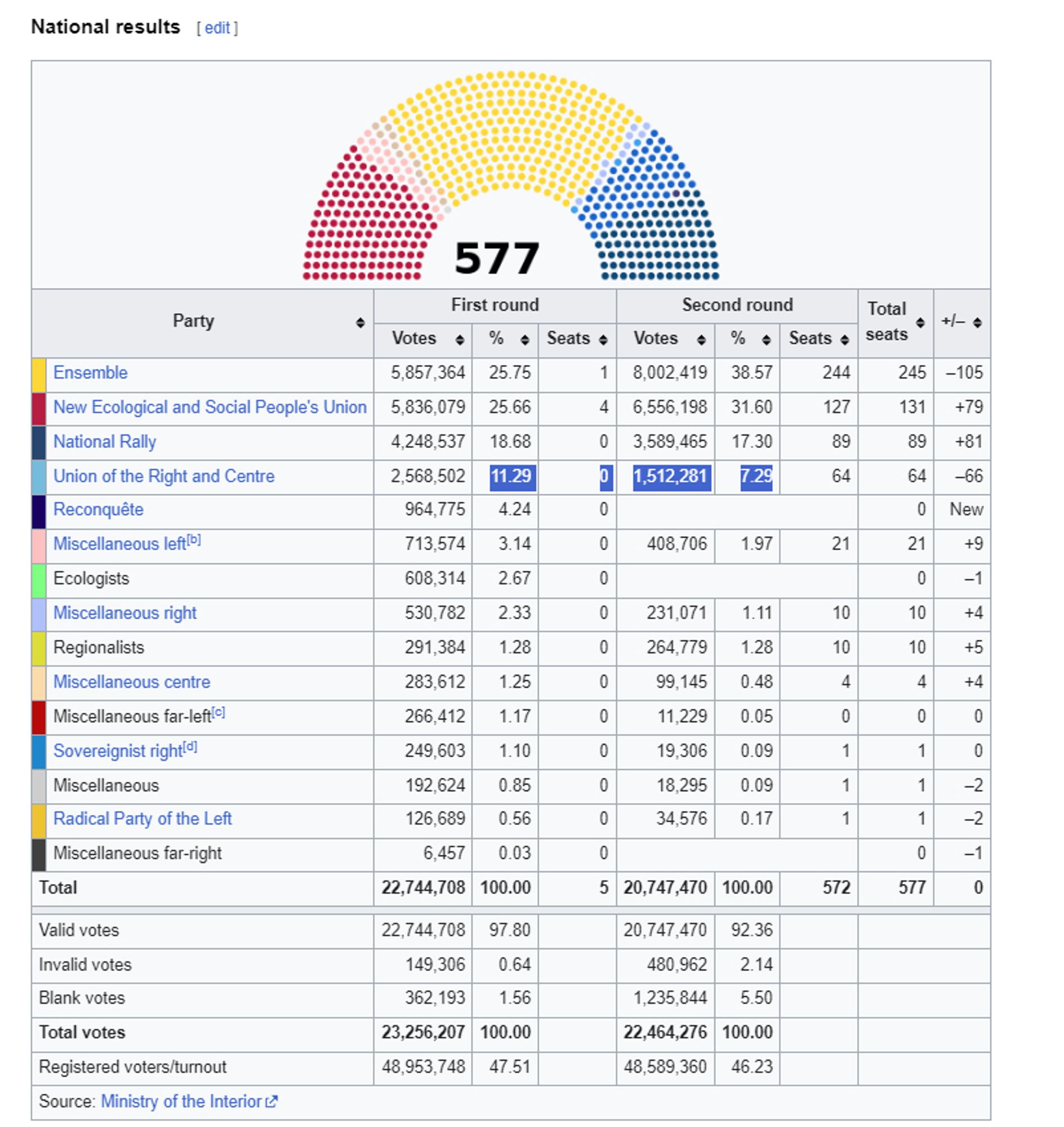Click the 577 seats parliament diagram
Viewport: 1064px width, 1127px height.
click(x=510, y=175)
